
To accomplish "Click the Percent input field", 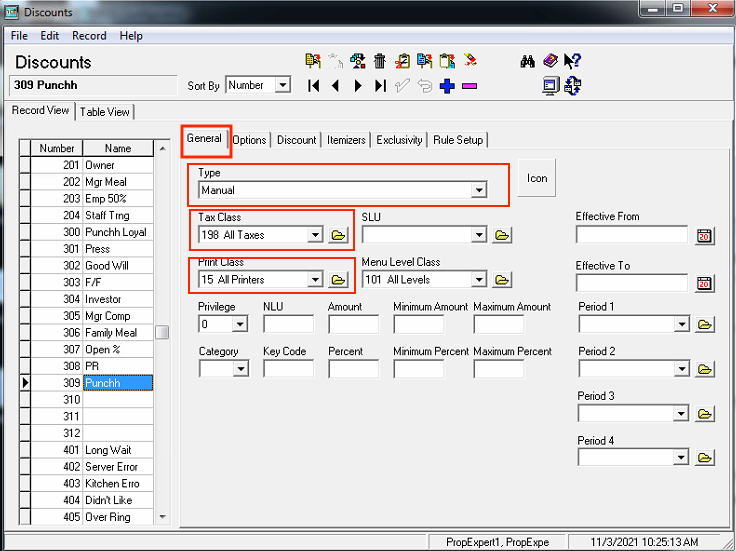I will click(353, 369).
